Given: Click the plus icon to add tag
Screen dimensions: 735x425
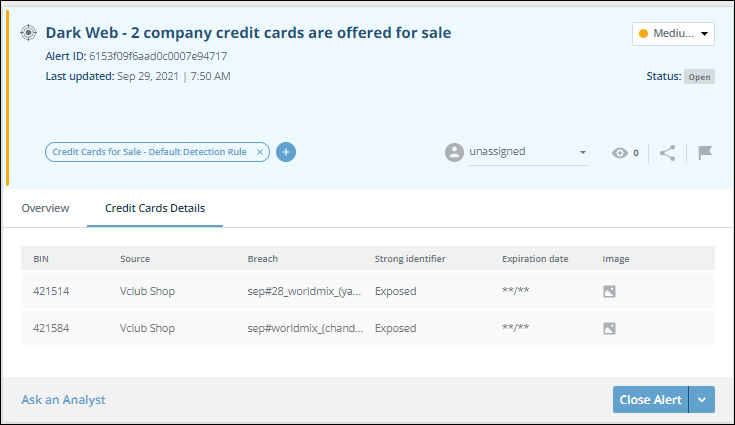Looking at the screenshot, I should click(x=286, y=152).
